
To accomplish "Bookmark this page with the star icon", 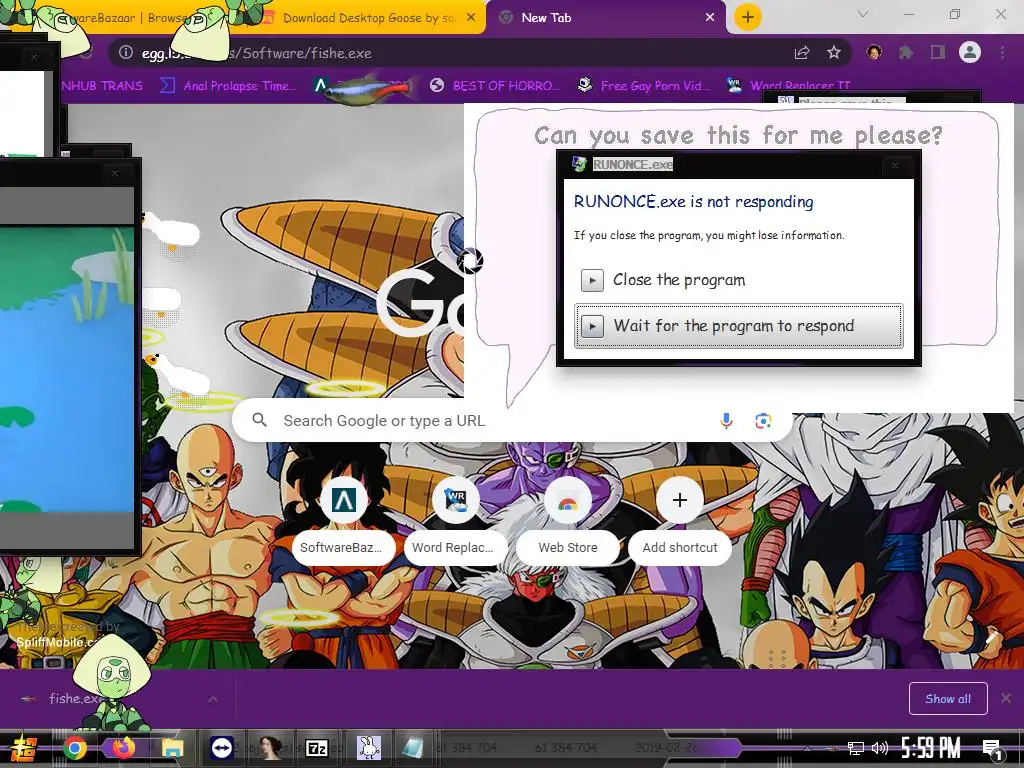I will click(x=833, y=53).
